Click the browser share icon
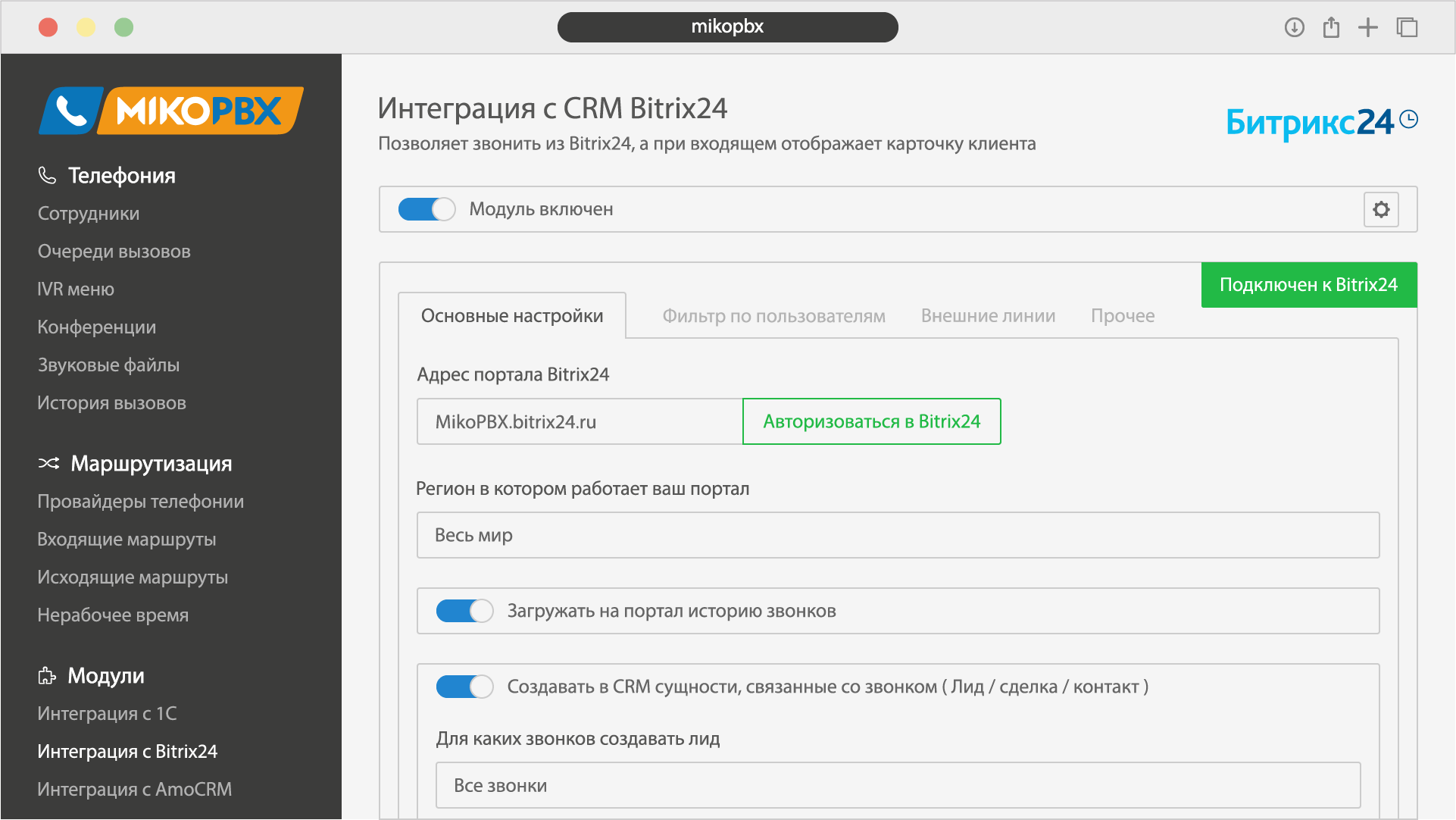The height and width of the screenshot is (820, 1456). (x=1331, y=28)
